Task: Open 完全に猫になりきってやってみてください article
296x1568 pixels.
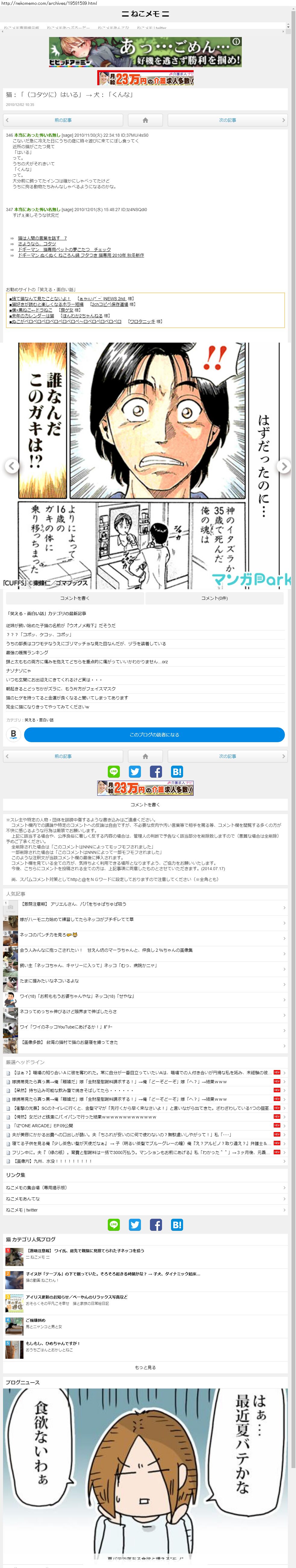Action: (x=48, y=707)
